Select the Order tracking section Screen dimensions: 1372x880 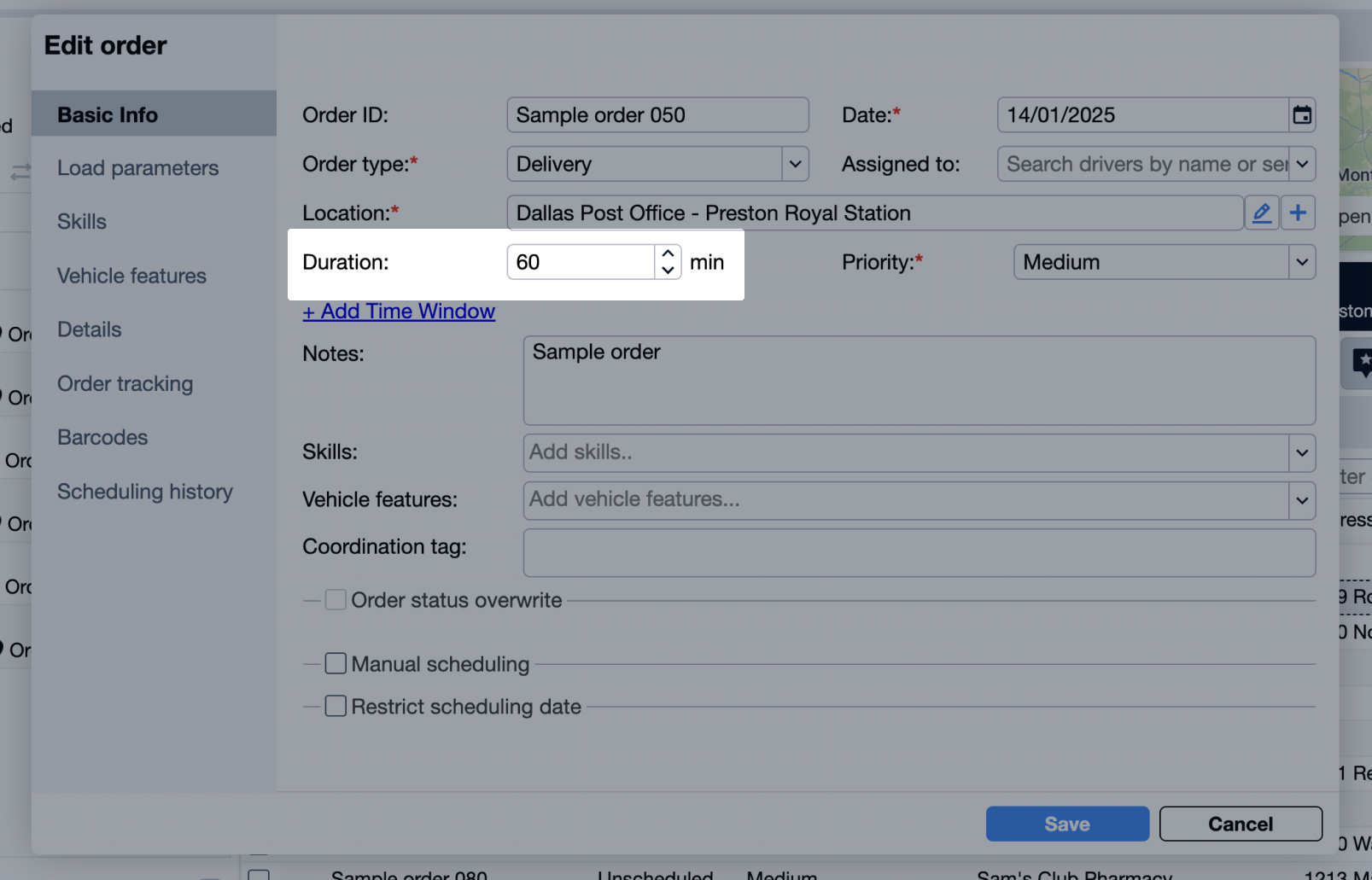(125, 383)
